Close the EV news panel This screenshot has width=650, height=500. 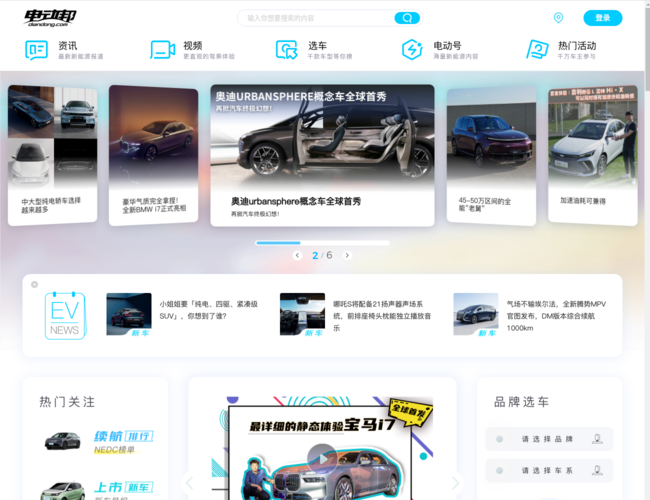click(34, 285)
